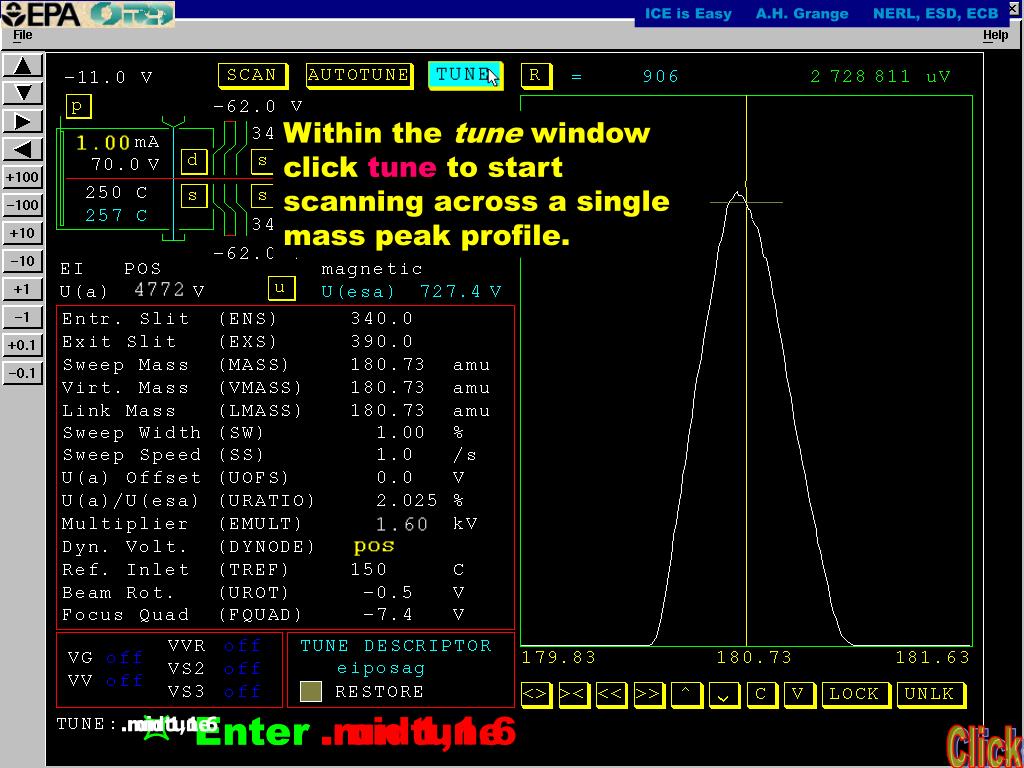This screenshot has width=1024, height=768.
Task: Toggle the VS2 valve off state
Action: coord(242,669)
